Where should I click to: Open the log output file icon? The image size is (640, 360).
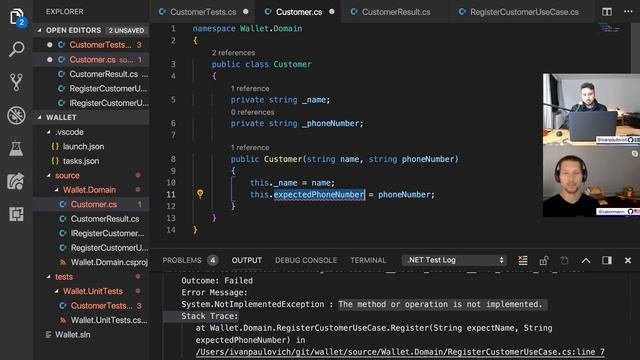tap(564, 260)
